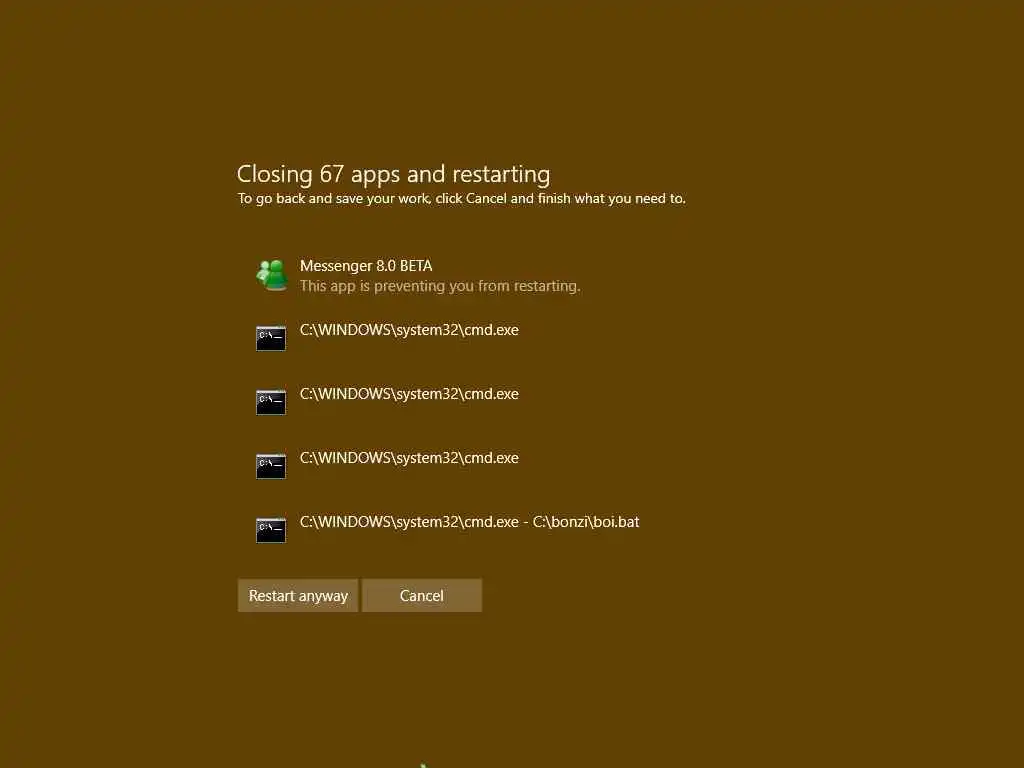
Task: Click 'This app is preventing you from restarting.'
Action: coord(440,286)
